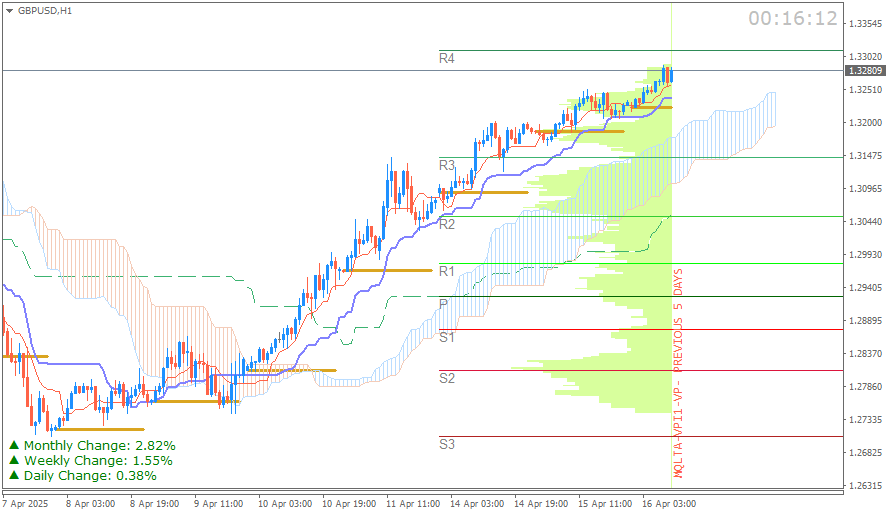Click the 1.32000 price scale value
Screen dimensions: 889x515
click(x=865, y=123)
